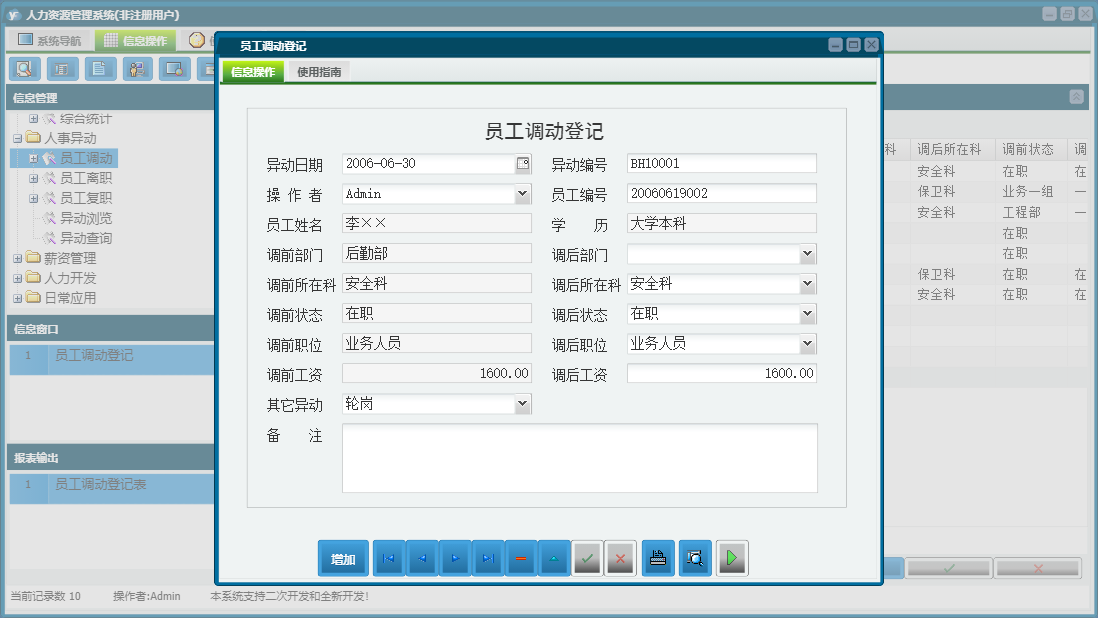Select 员工离职 in the tree
The image size is (1098, 618).
coord(86,178)
